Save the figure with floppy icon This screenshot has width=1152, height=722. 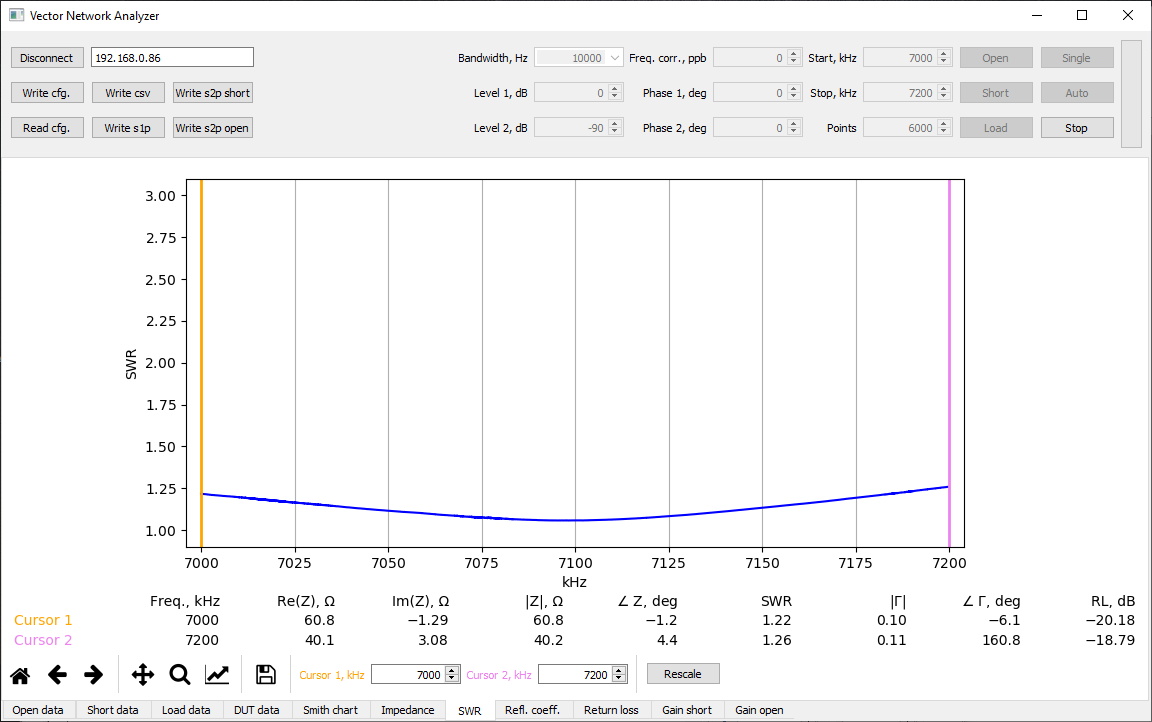point(266,675)
